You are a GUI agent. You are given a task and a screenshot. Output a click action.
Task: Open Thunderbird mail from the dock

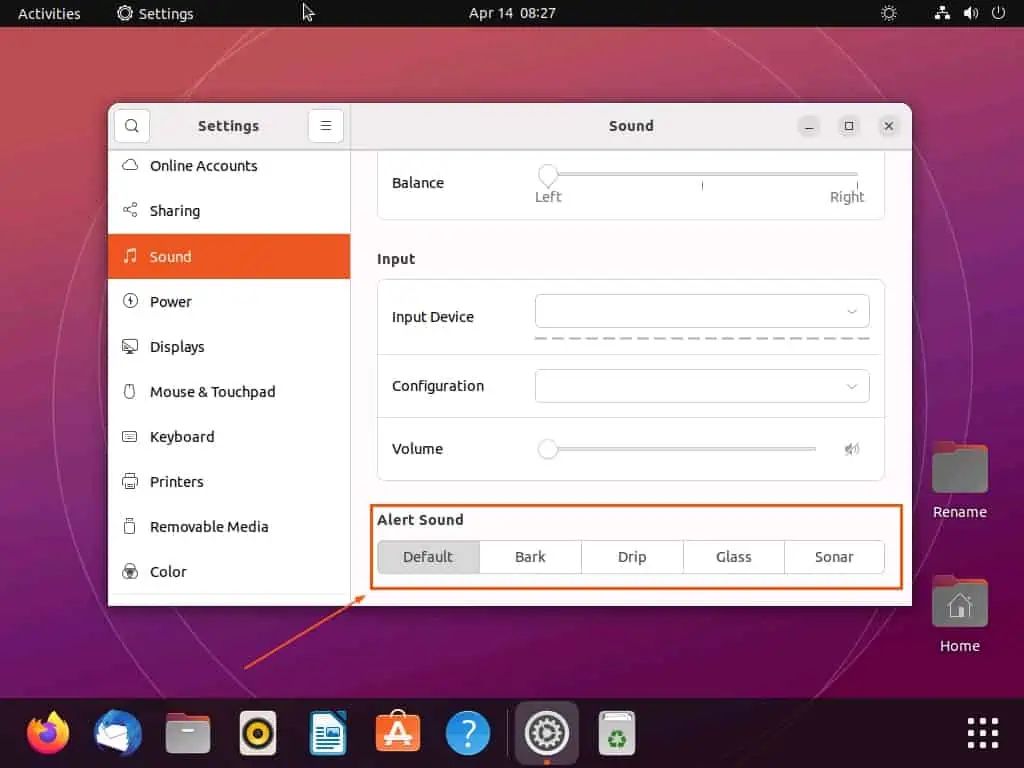tap(118, 733)
